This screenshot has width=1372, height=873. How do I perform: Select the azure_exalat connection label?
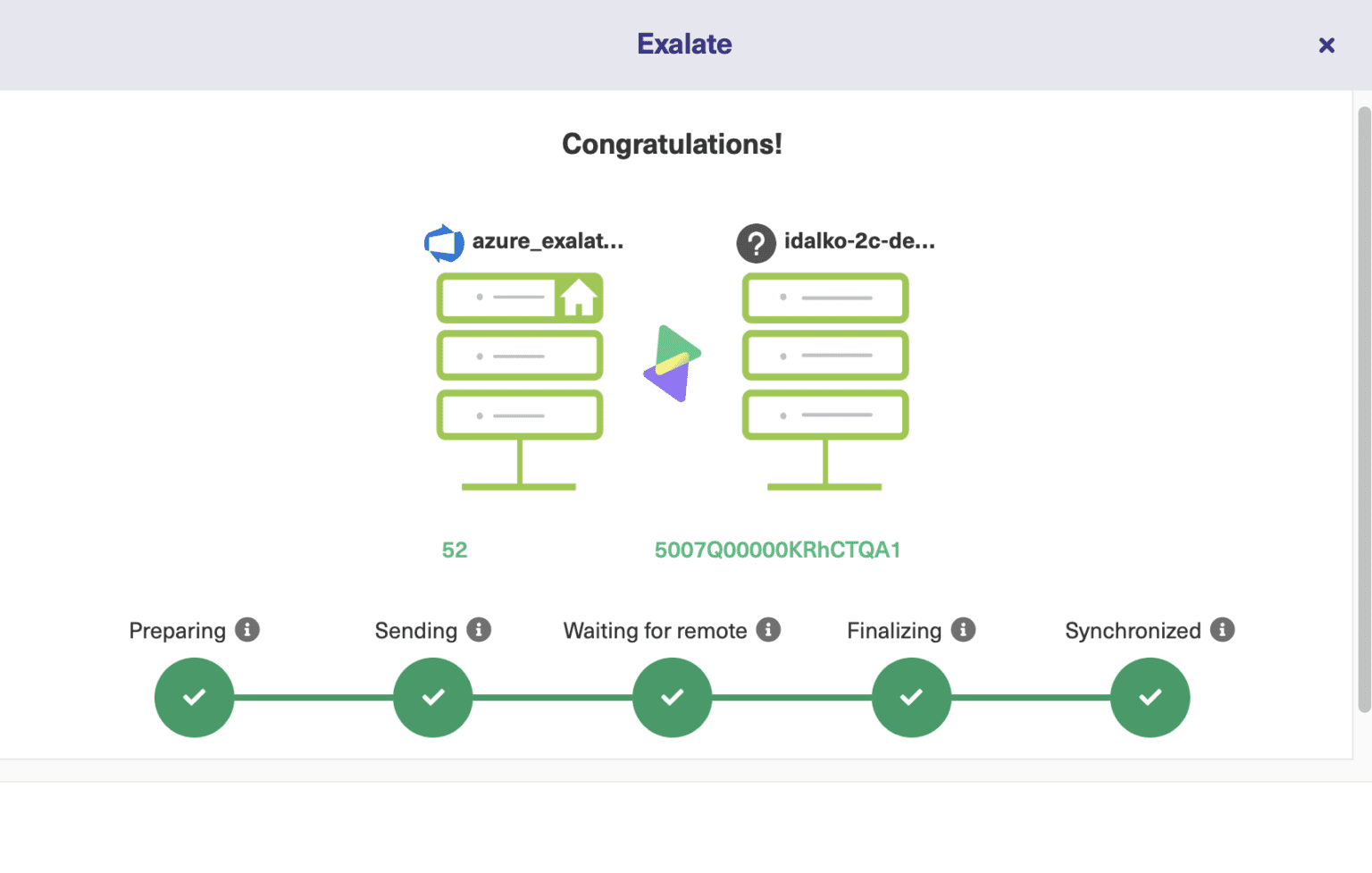tap(548, 241)
